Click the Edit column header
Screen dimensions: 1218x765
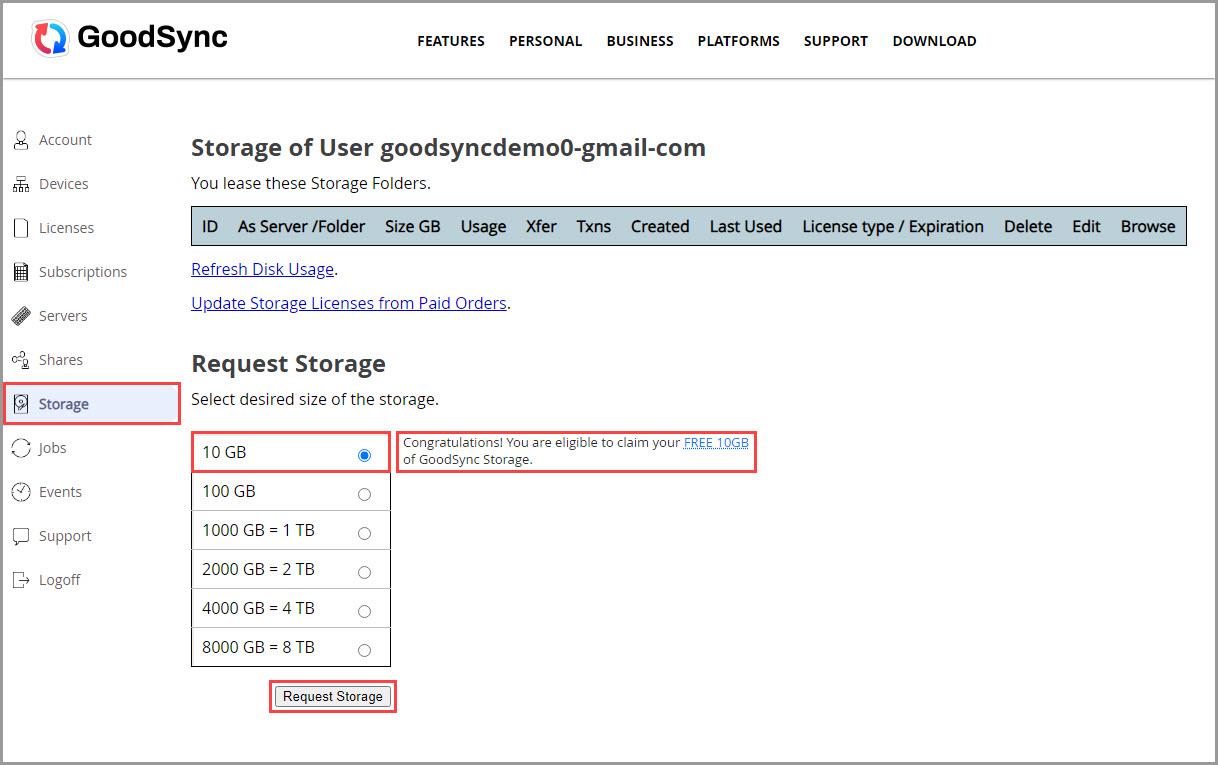tap(1086, 226)
